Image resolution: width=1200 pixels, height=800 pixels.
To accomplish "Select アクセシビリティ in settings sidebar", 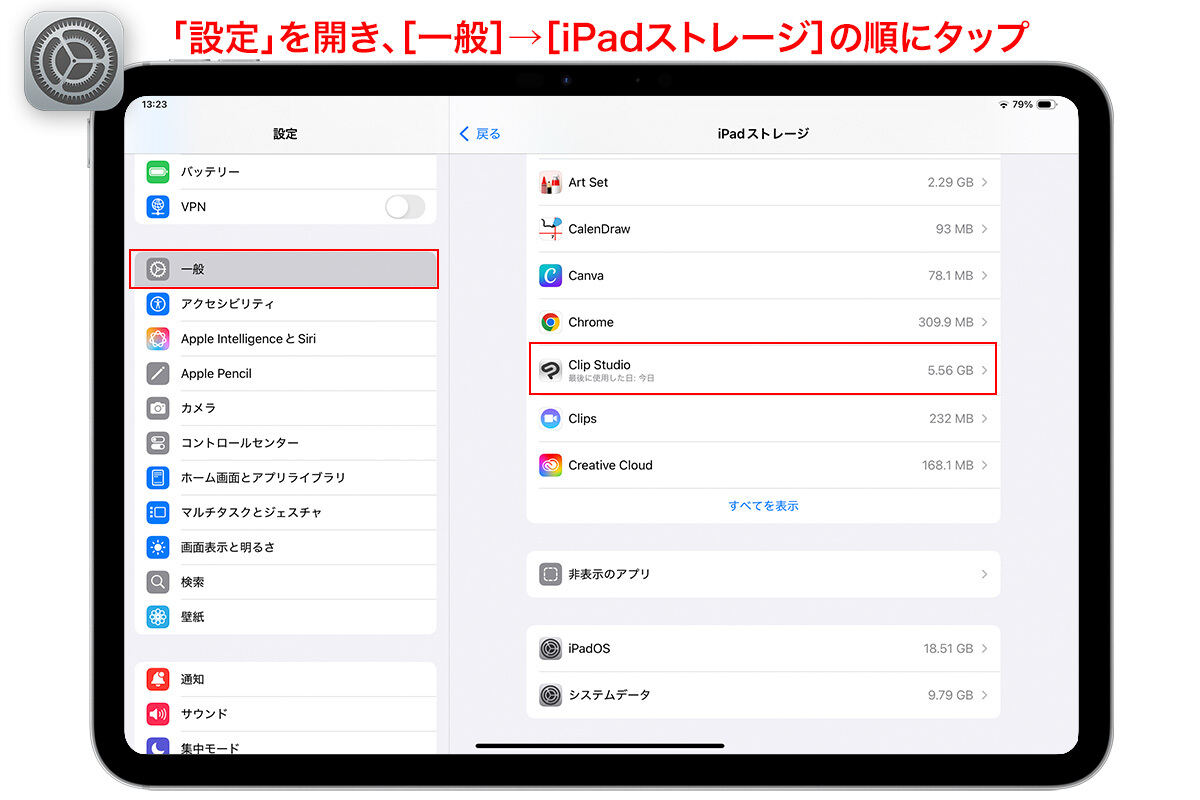I will 285,304.
